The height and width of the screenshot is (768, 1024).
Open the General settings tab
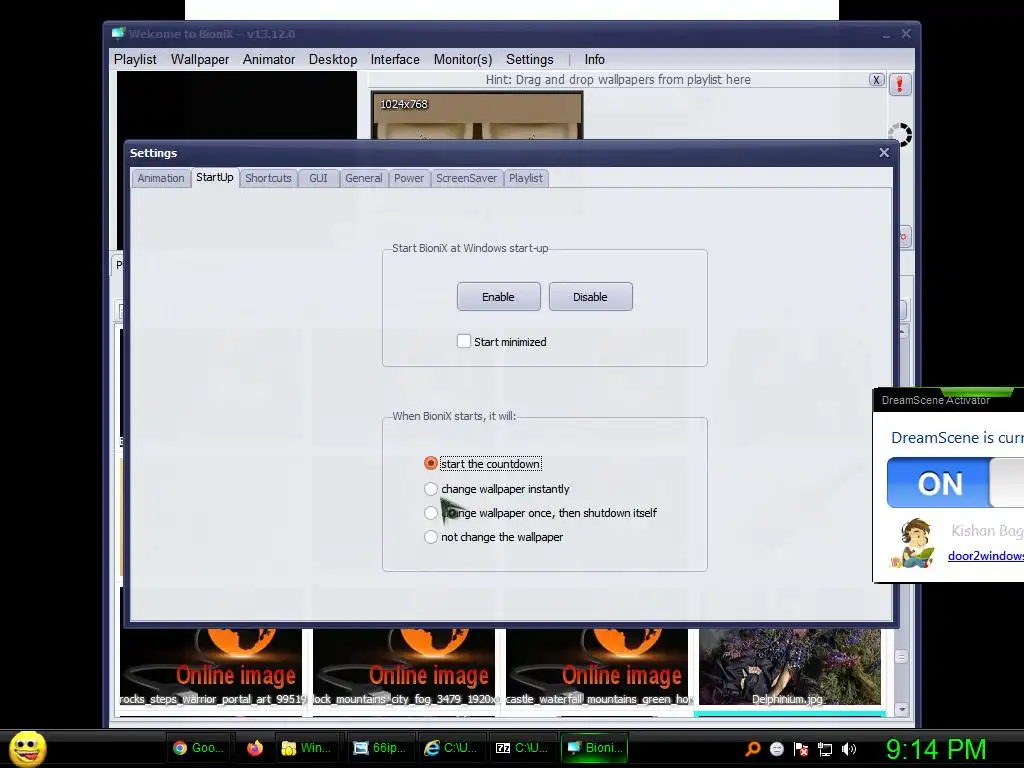364,178
